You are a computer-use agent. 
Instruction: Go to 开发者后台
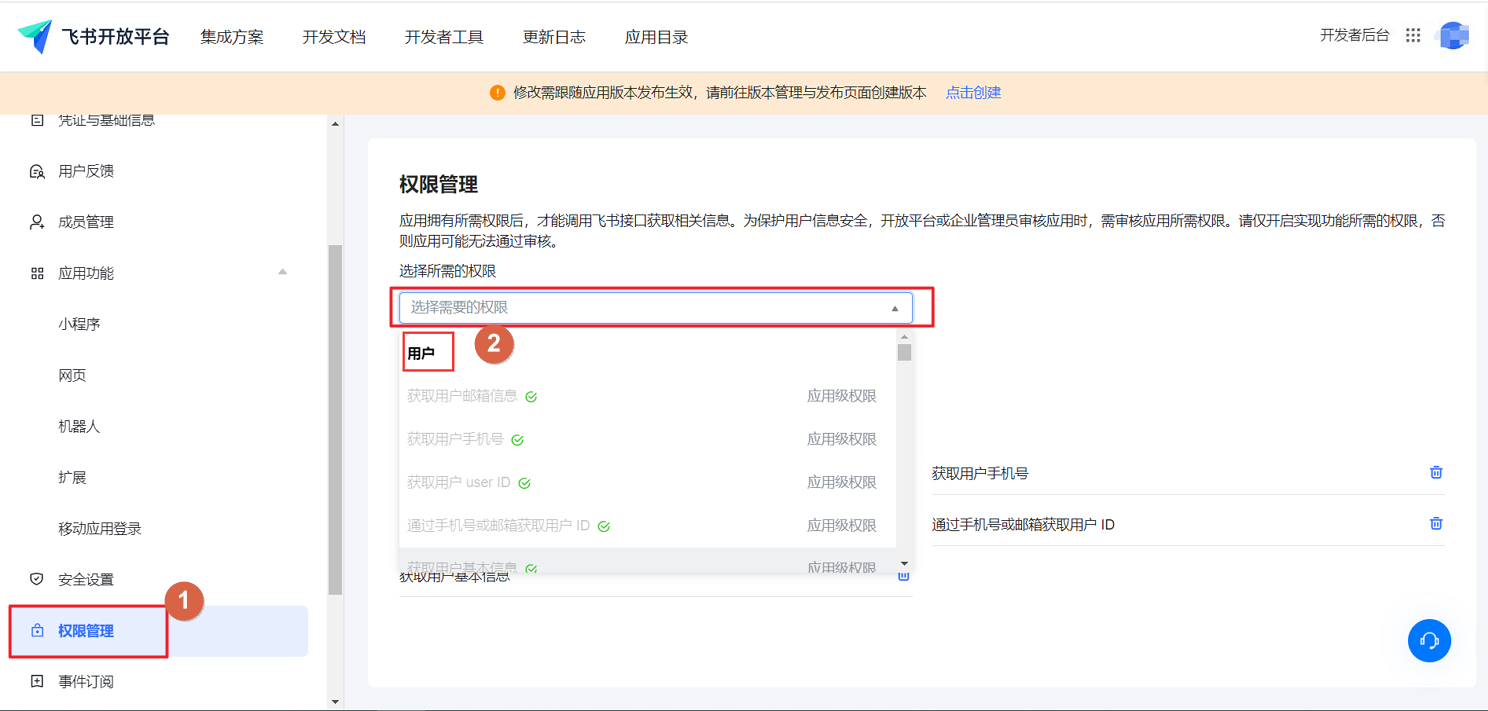pos(1354,35)
